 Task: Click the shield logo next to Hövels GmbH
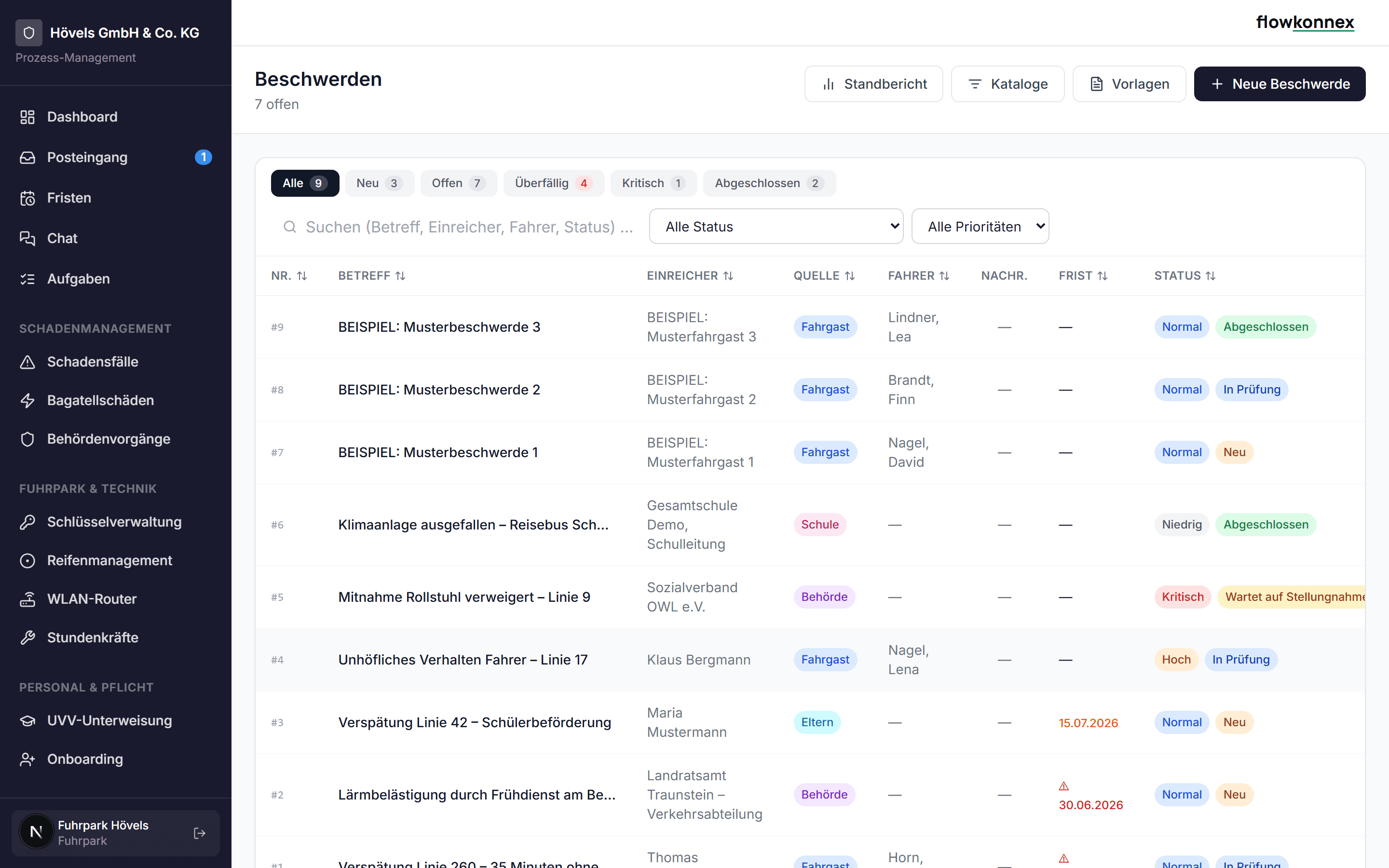pyautogui.click(x=29, y=33)
